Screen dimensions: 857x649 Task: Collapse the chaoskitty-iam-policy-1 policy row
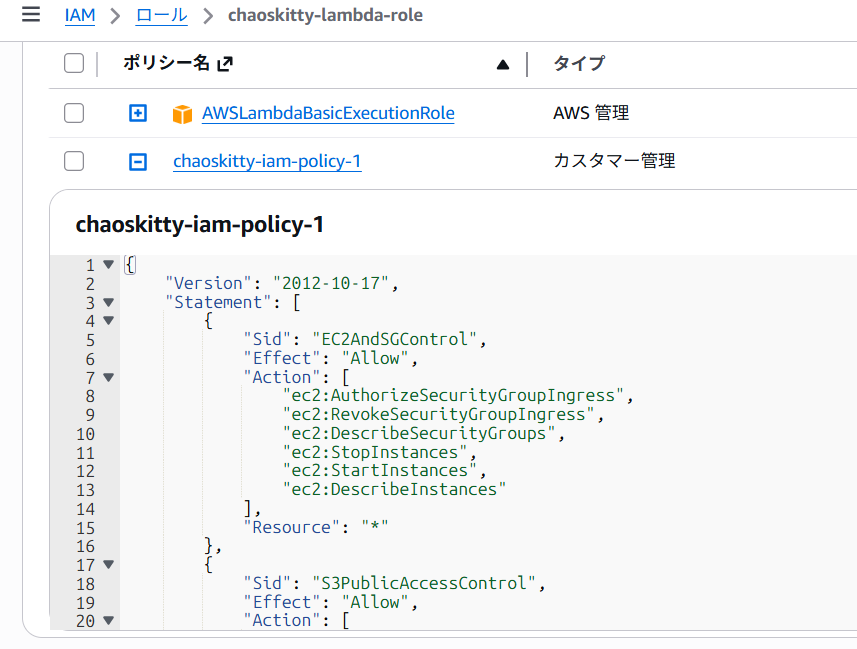tap(138, 161)
